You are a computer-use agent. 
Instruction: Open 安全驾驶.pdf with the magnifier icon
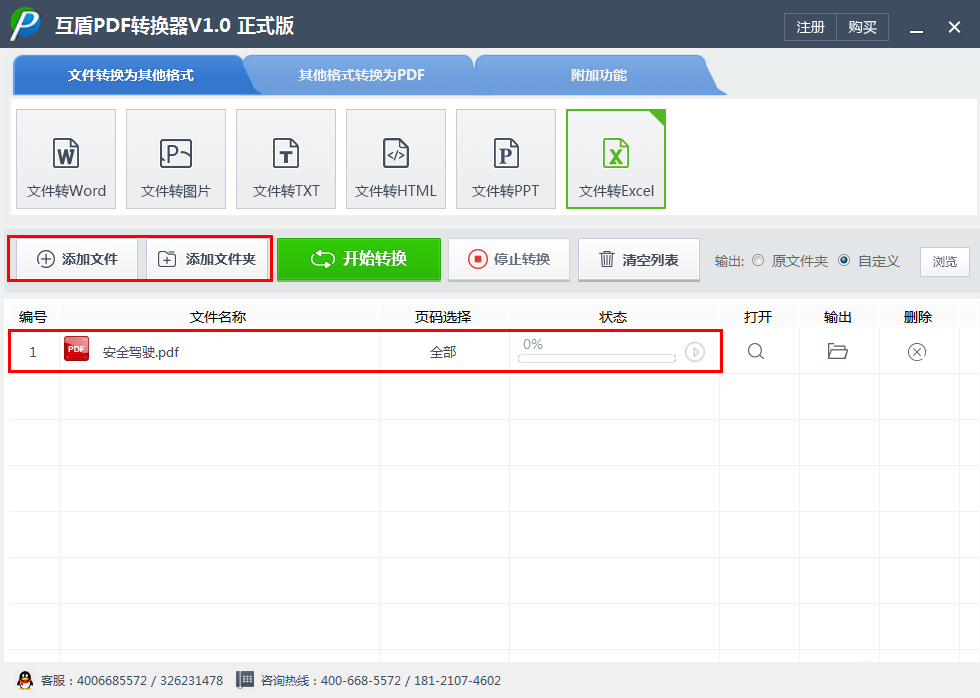(756, 351)
